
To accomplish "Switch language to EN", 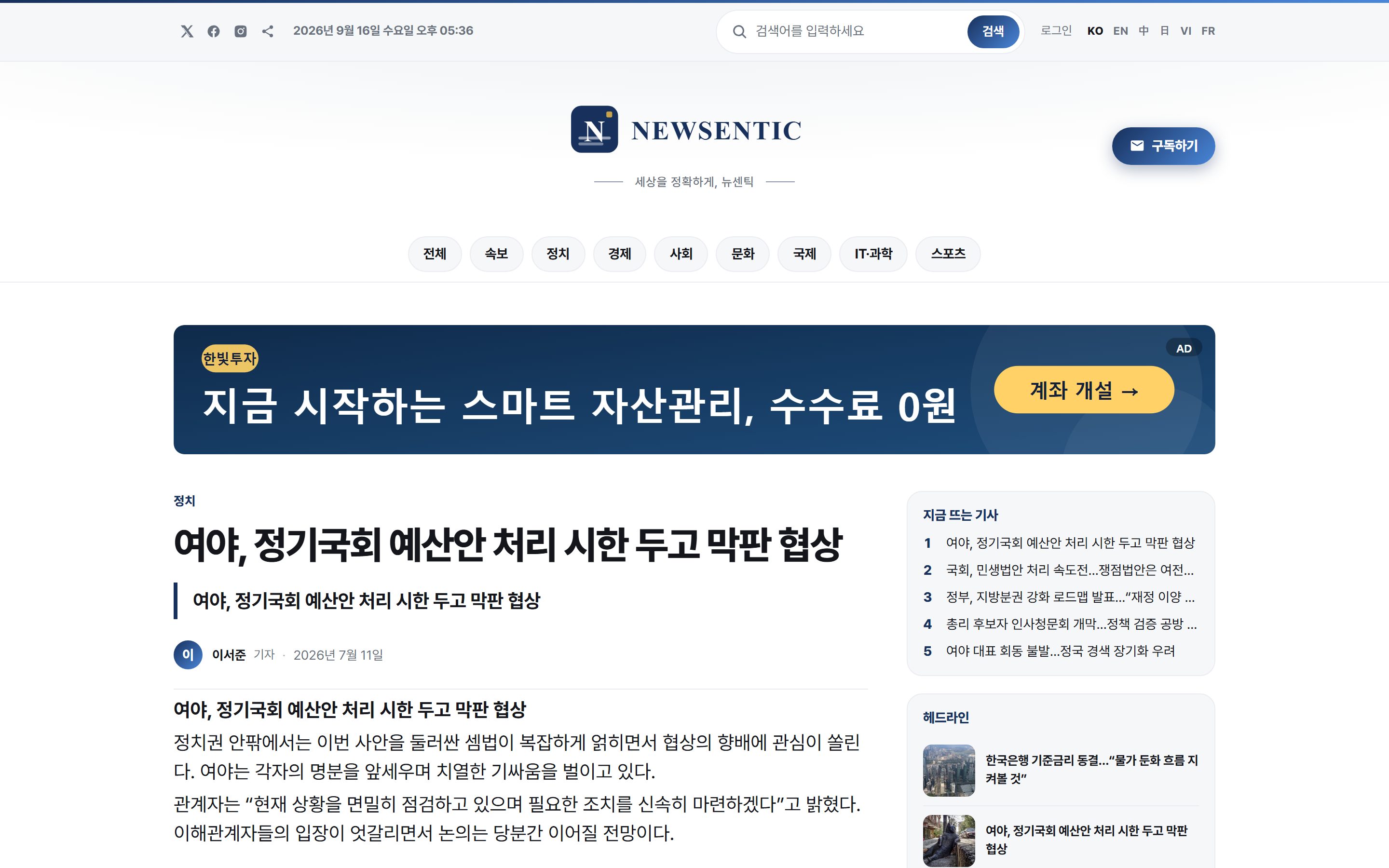I will click(x=1120, y=31).
